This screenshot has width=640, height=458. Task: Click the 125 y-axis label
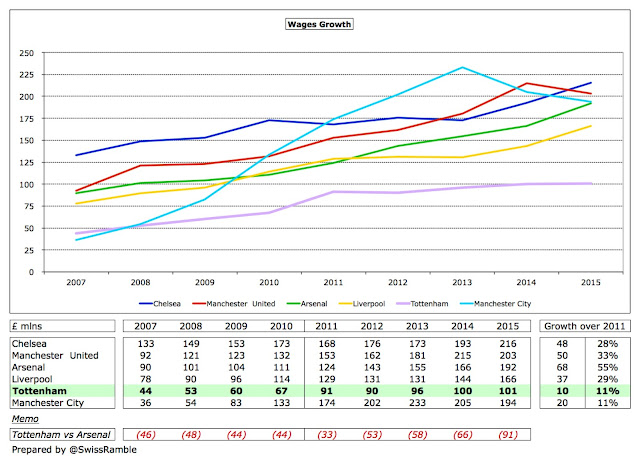[x=27, y=162]
